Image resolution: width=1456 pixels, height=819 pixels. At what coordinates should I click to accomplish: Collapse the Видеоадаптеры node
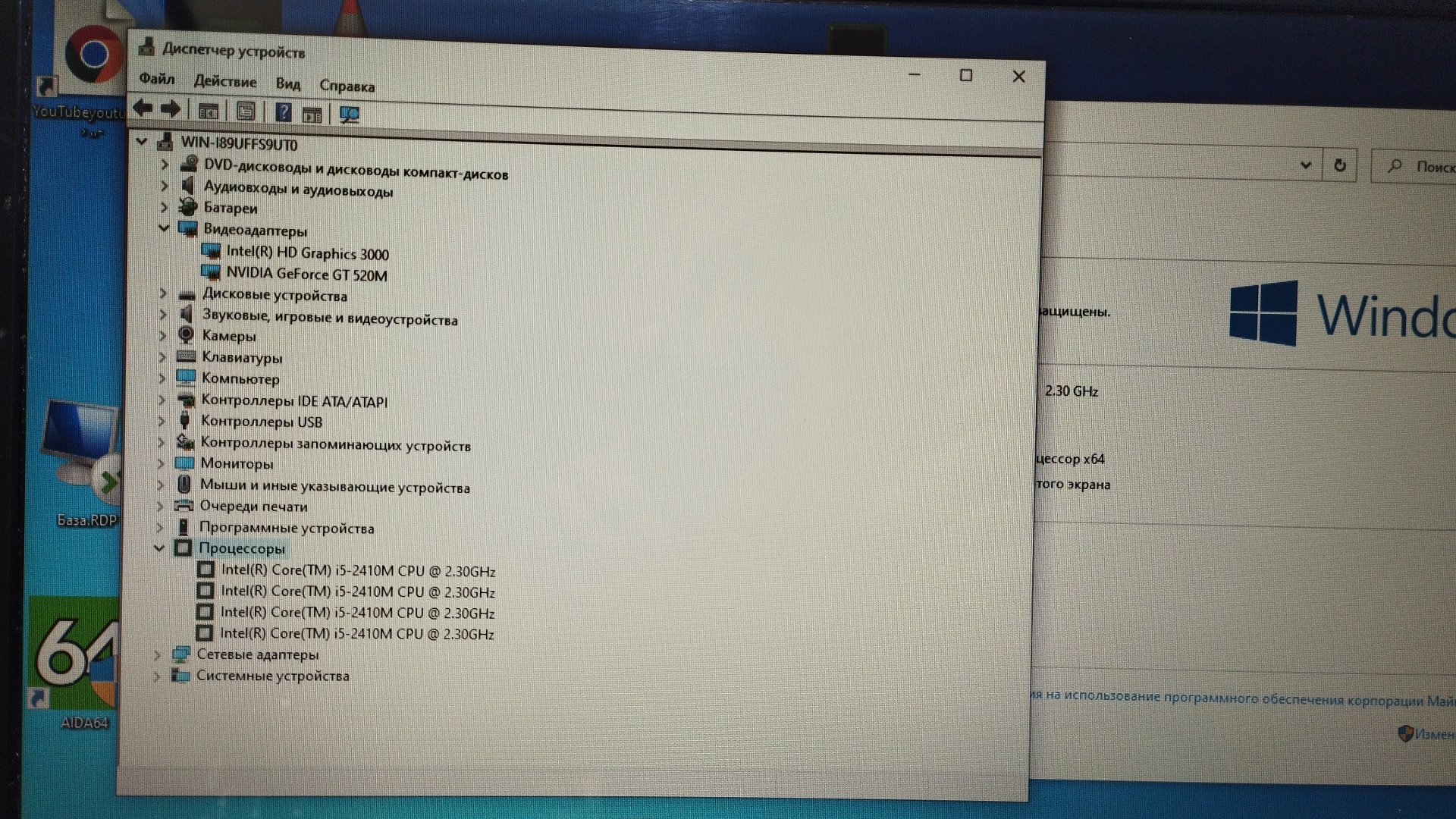coord(164,227)
